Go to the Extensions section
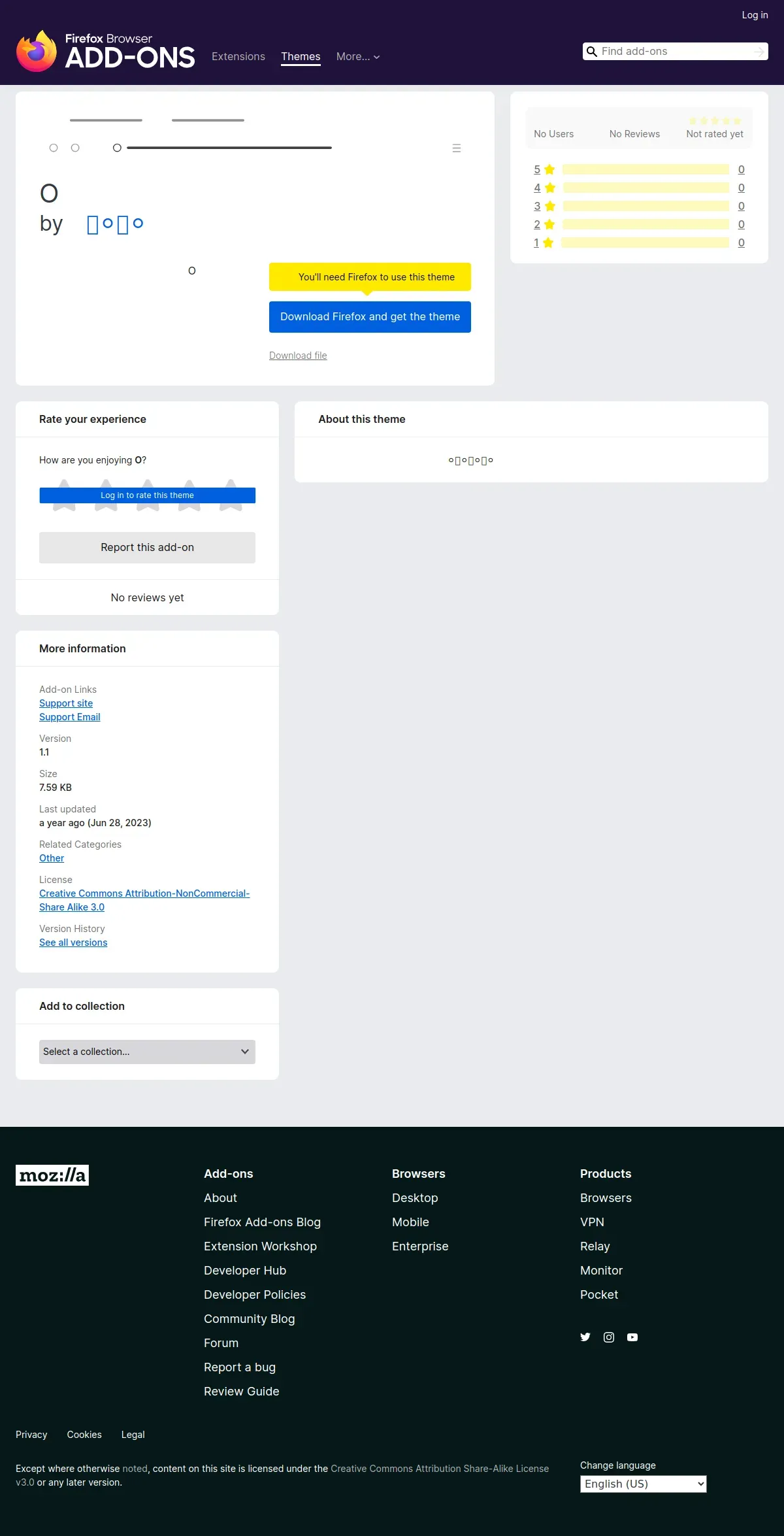 click(238, 57)
